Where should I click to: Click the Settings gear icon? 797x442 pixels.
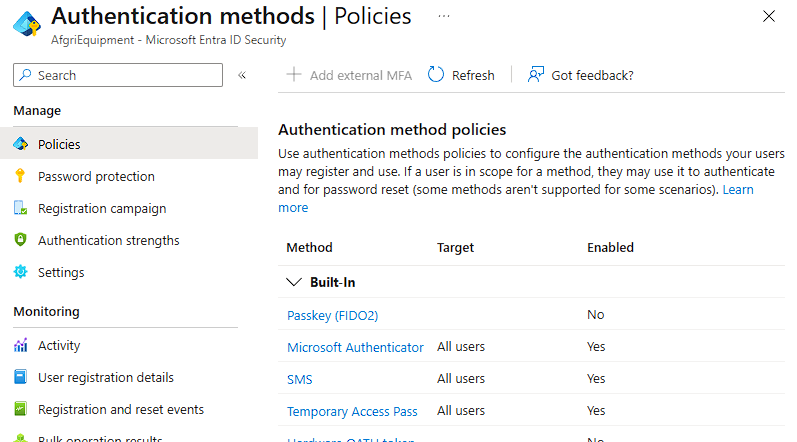pos(20,272)
